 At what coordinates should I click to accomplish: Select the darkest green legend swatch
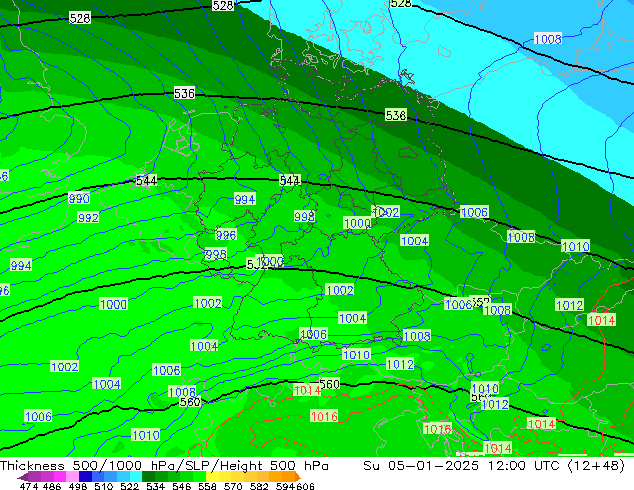pyautogui.click(x=148, y=476)
